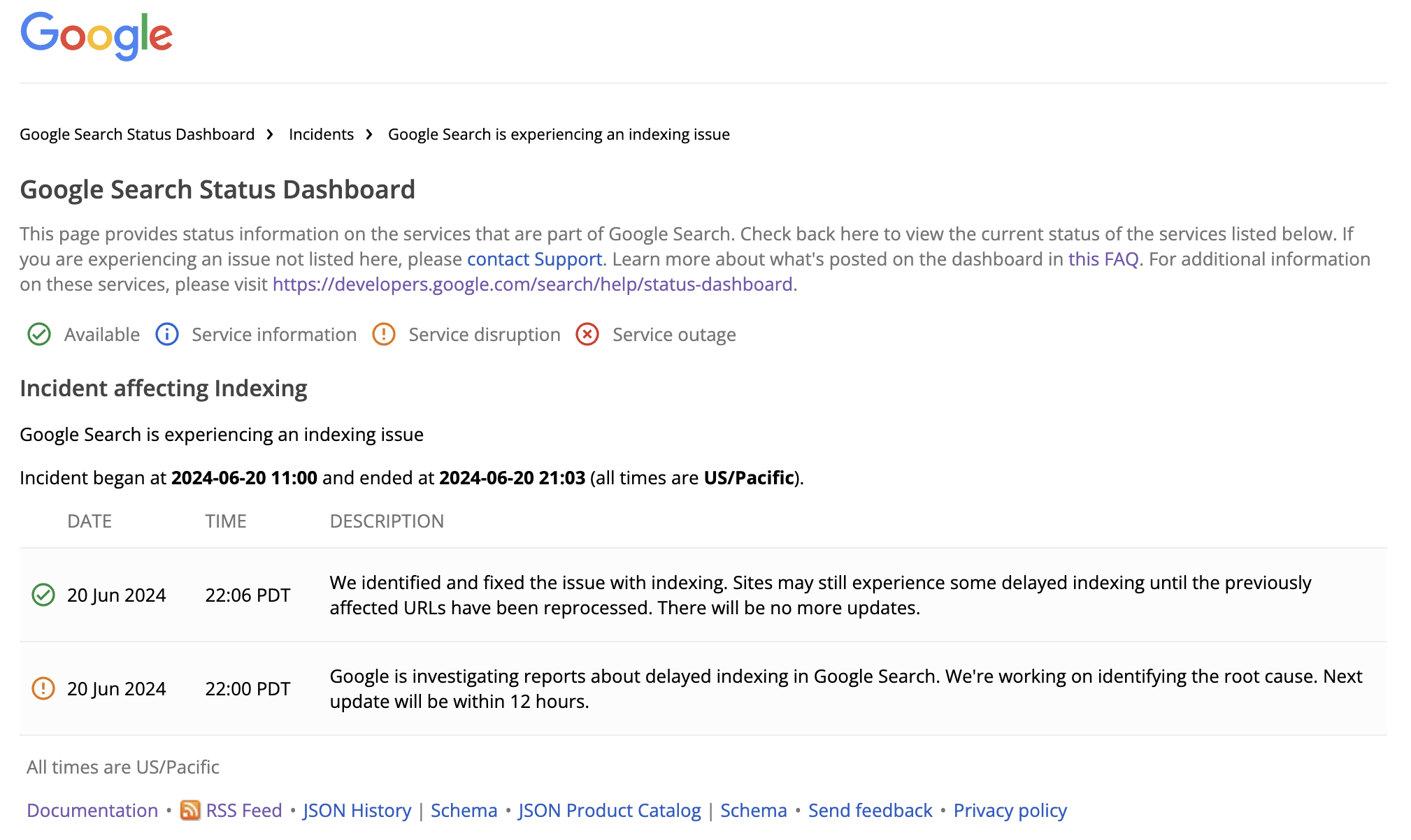The image size is (1411, 840).
Task: Click the Google logo
Action: [96, 36]
